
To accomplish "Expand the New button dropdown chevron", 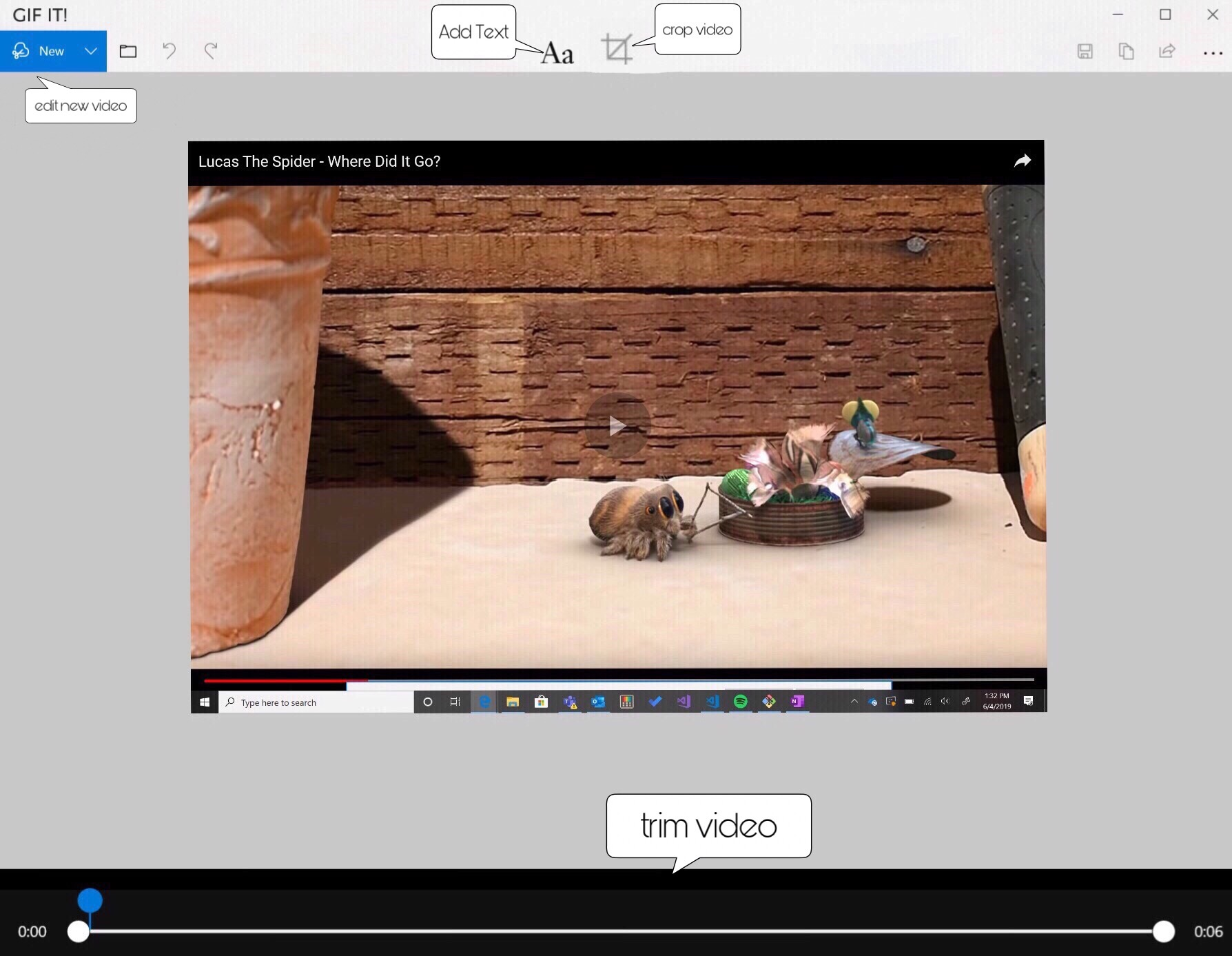I will [90, 51].
